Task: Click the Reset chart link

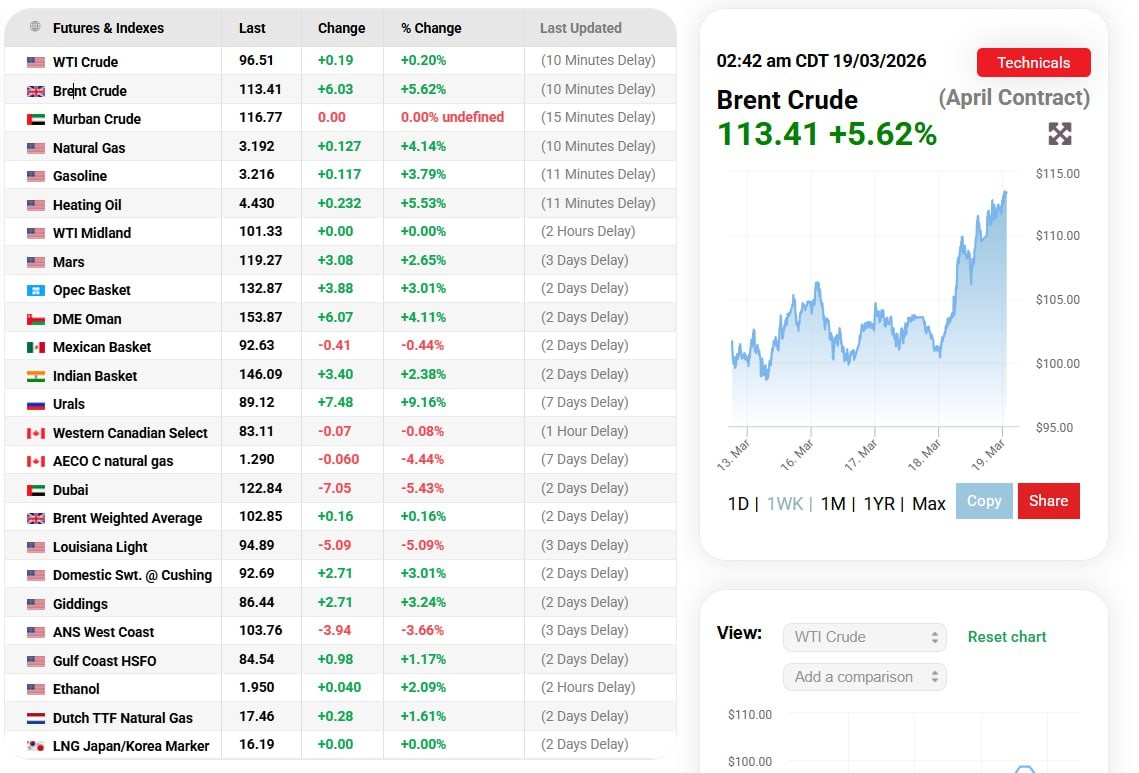Action: (x=1006, y=637)
